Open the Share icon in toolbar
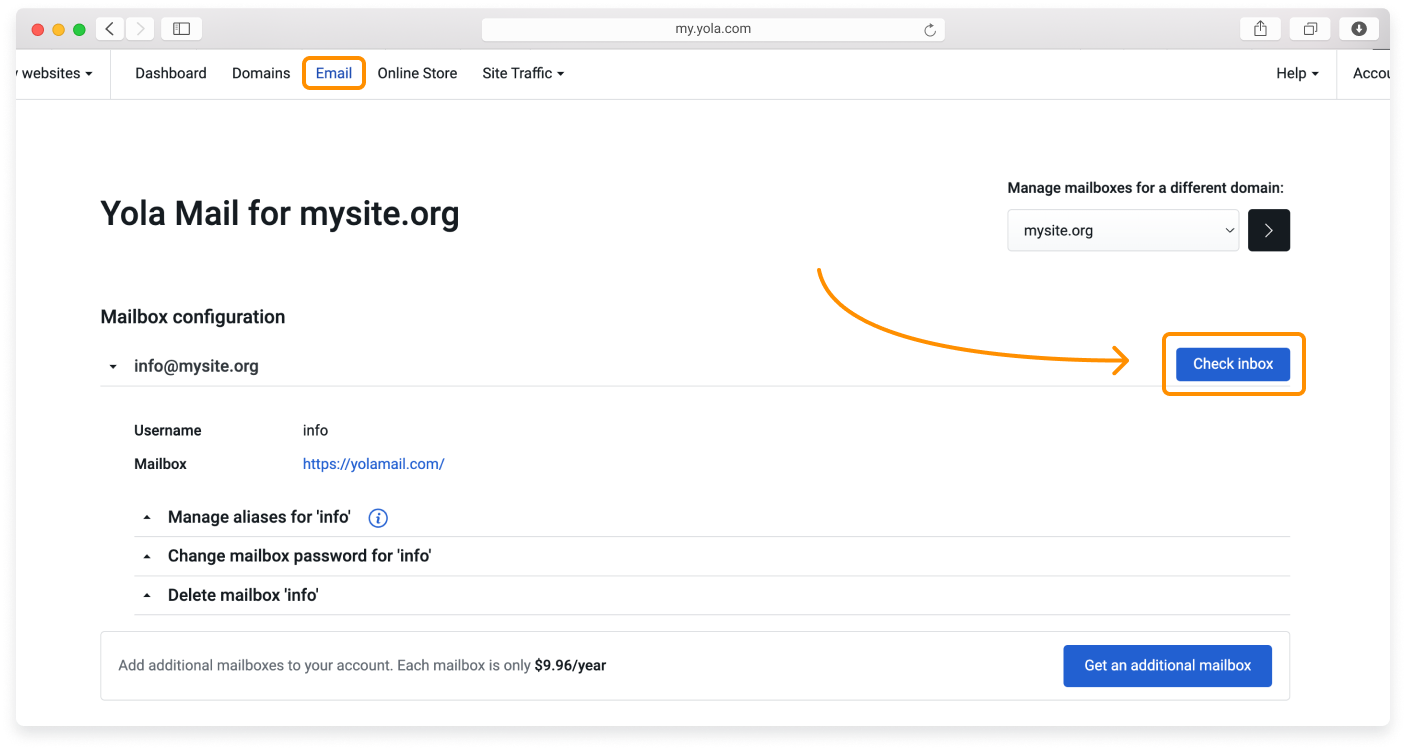1406x750 pixels. point(1260,29)
